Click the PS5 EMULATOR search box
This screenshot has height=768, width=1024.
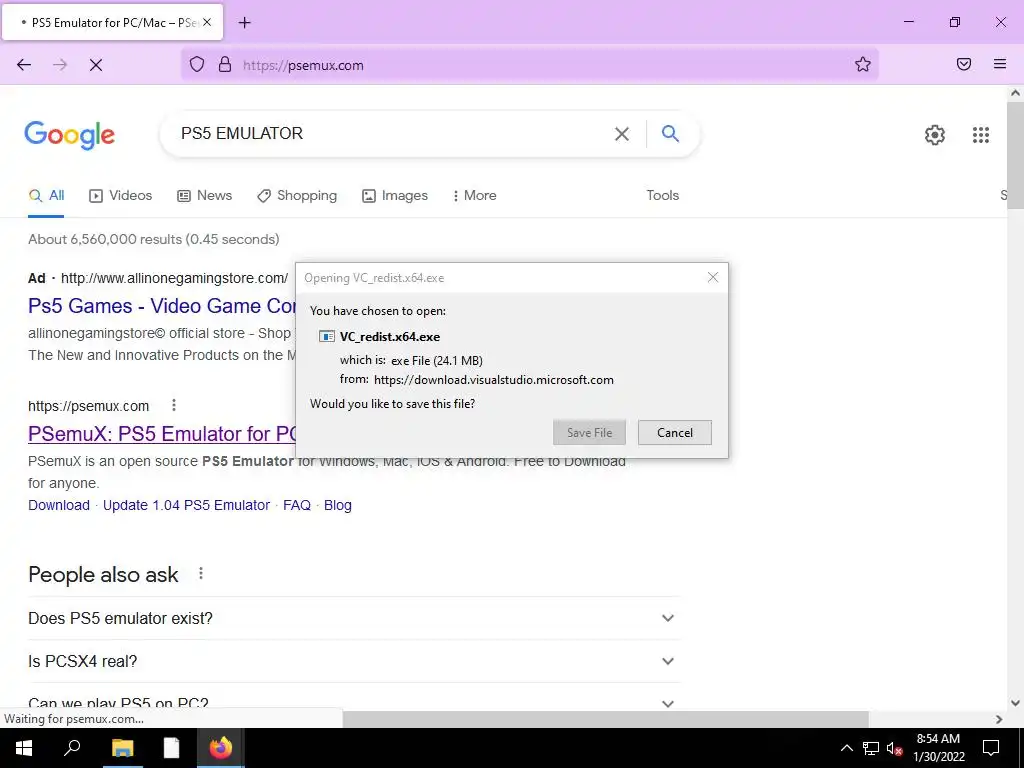click(x=392, y=134)
